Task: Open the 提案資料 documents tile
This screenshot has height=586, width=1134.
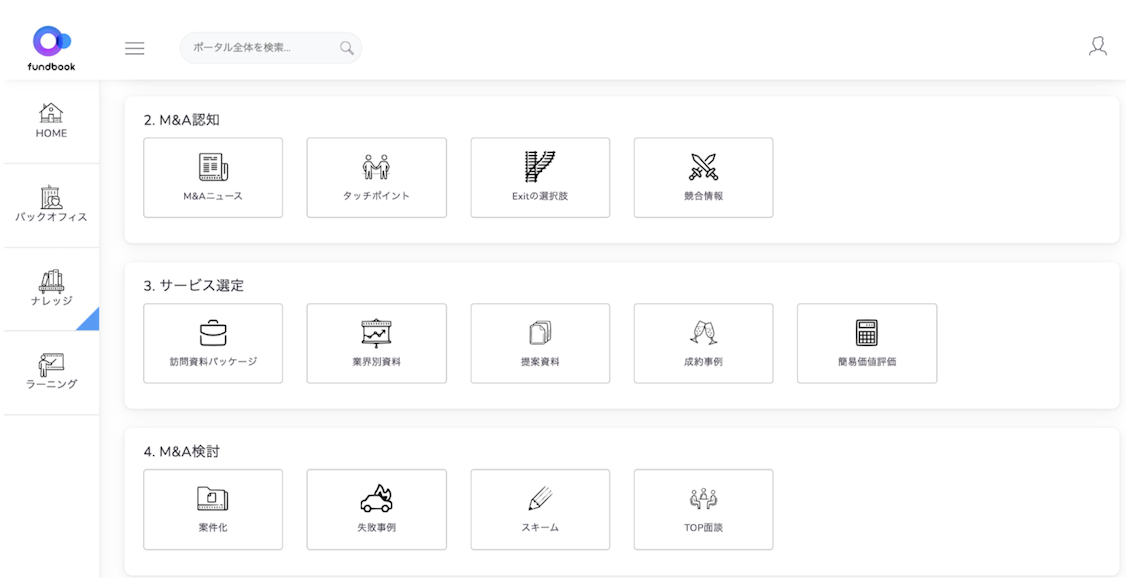Action: coord(540,344)
